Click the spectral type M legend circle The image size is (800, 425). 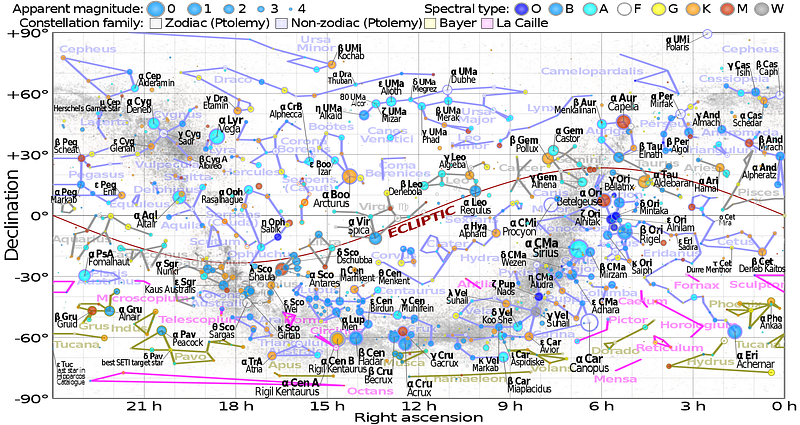(727, 9)
